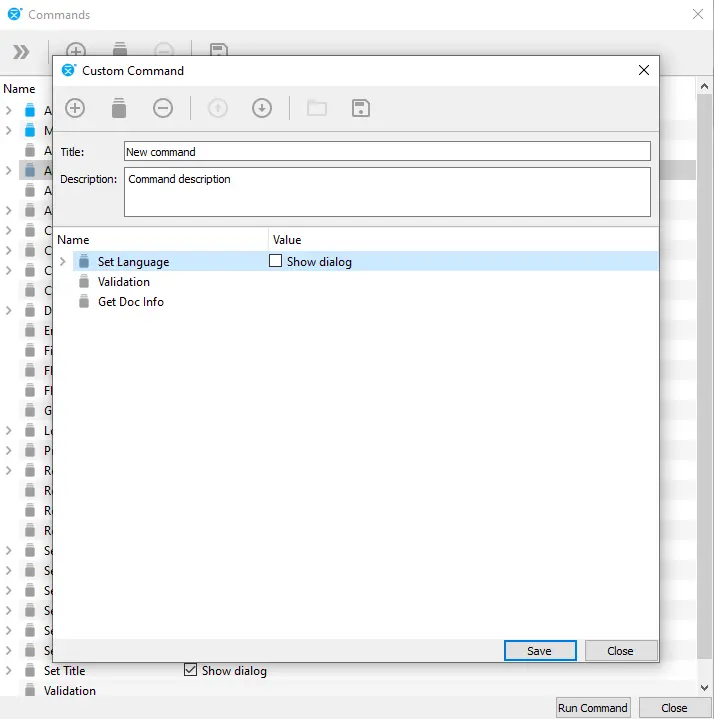This screenshot has width=714, height=719.
Task: Click the double-chevron expand icon in Commands window
Action: tap(21, 52)
